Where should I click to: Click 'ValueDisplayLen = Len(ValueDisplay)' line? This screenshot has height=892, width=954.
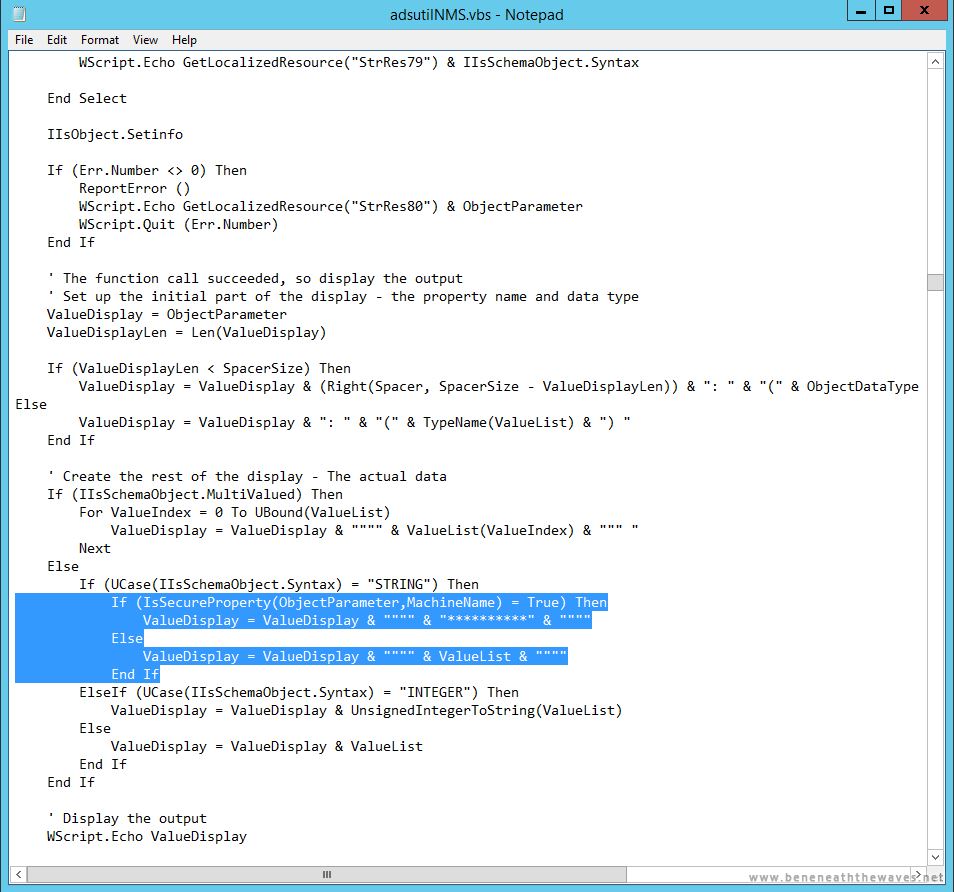point(186,332)
